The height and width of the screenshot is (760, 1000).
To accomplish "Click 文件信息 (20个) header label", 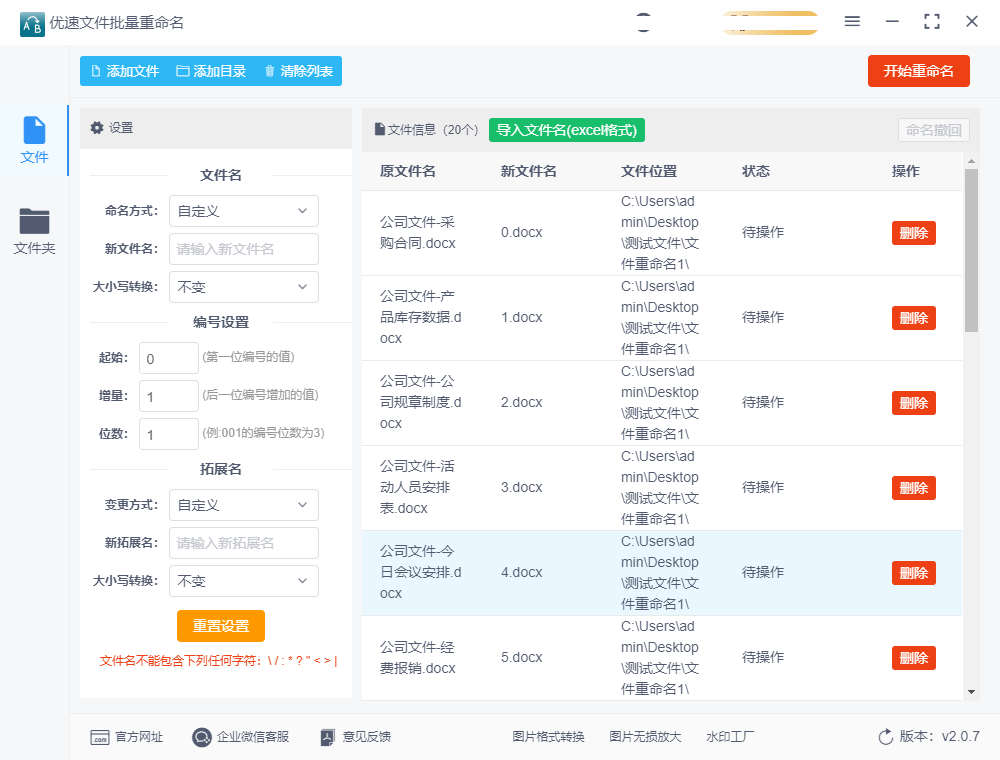I will [x=427, y=130].
